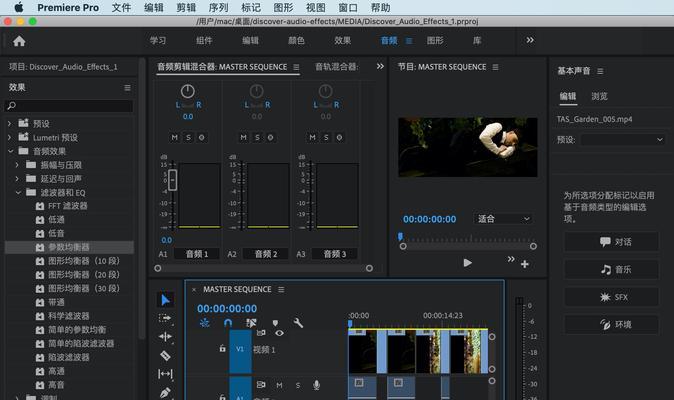Open the Essential Sound panel menu
The height and width of the screenshot is (400, 674).
(x=600, y=71)
